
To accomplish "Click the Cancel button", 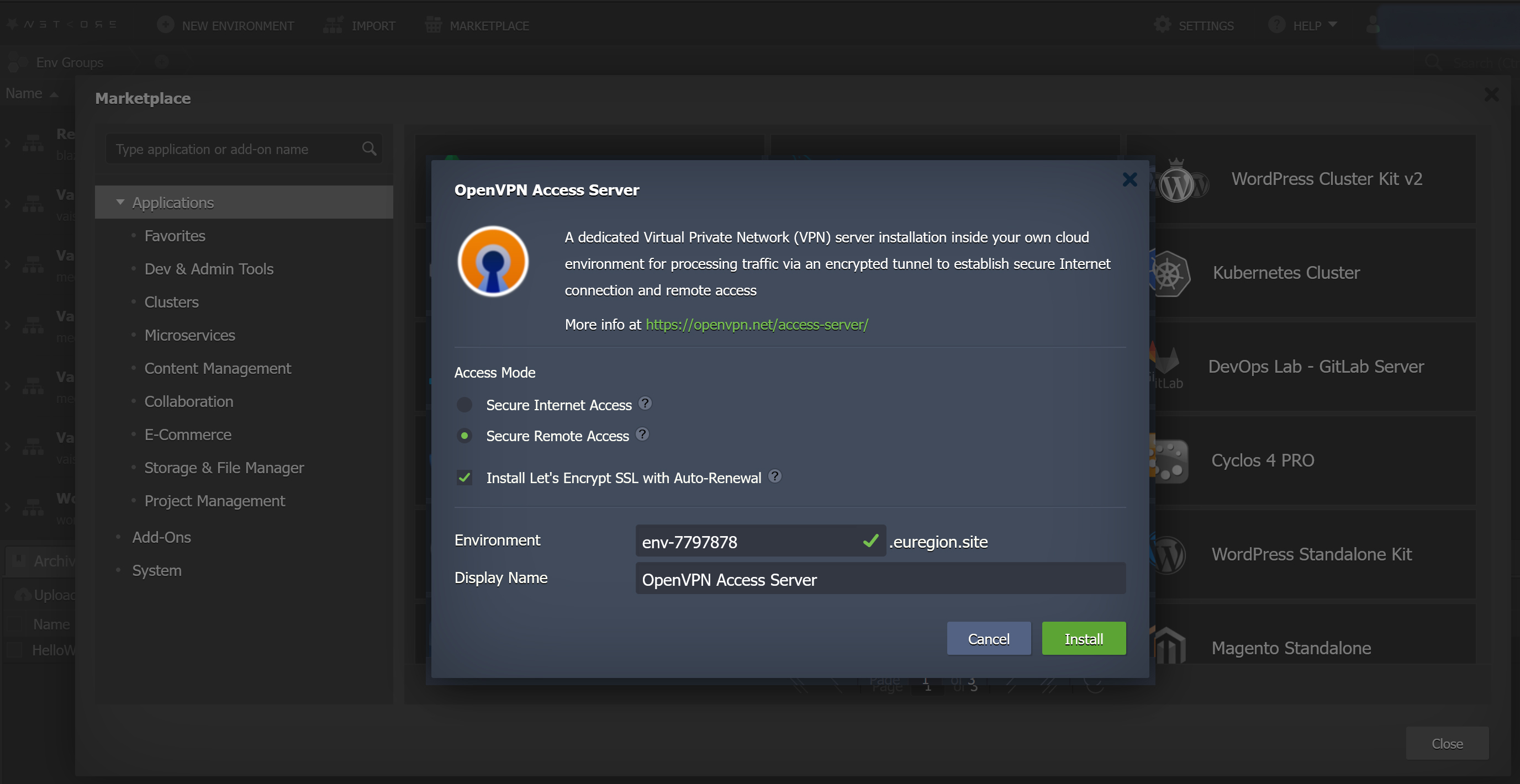I will coord(988,638).
